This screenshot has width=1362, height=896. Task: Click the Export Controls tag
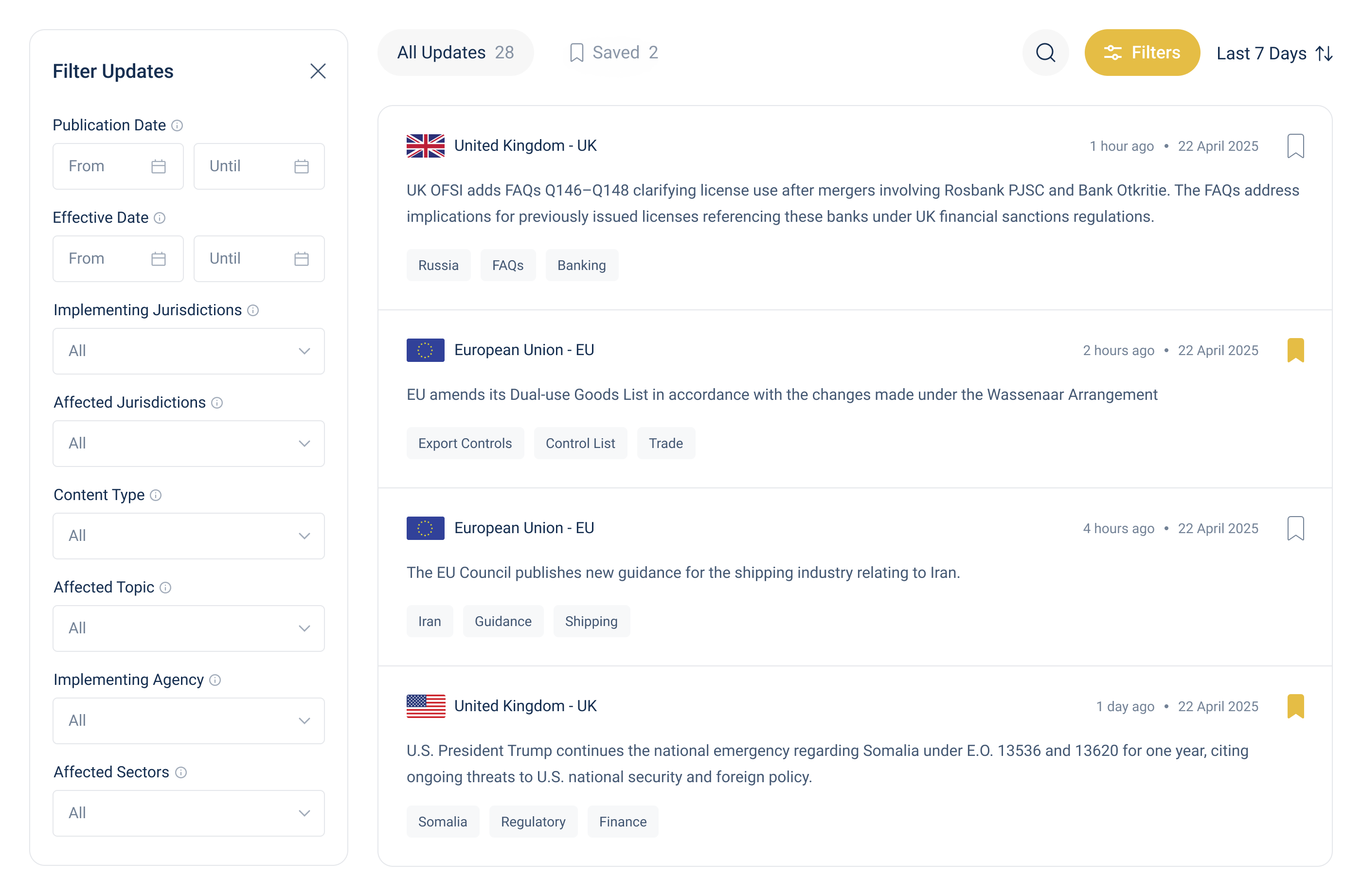click(x=465, y=444)
